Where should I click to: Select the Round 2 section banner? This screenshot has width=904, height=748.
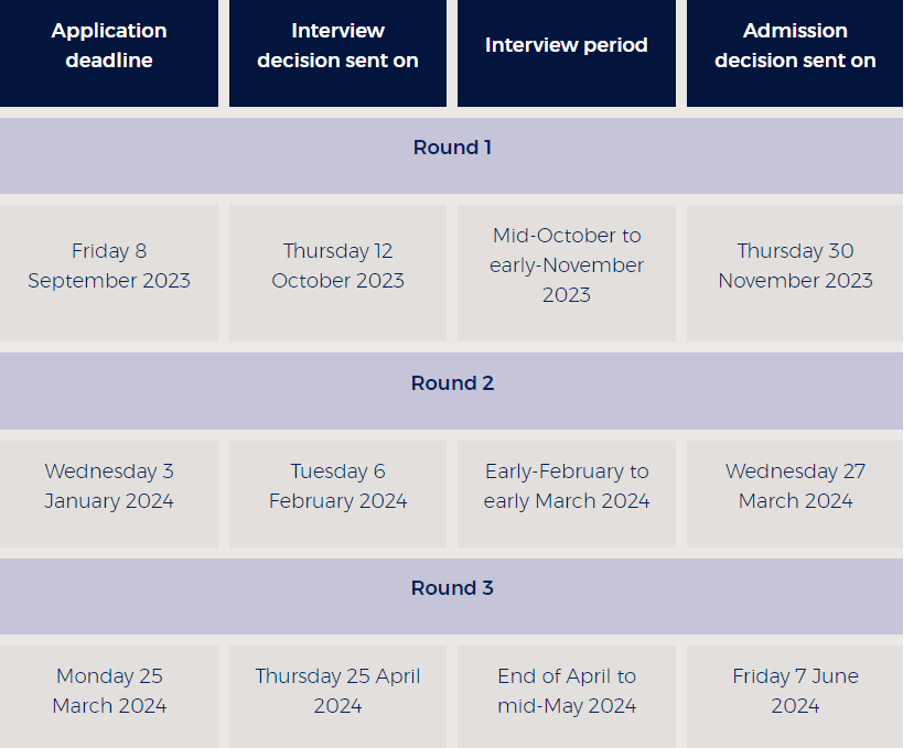[452, 384]
